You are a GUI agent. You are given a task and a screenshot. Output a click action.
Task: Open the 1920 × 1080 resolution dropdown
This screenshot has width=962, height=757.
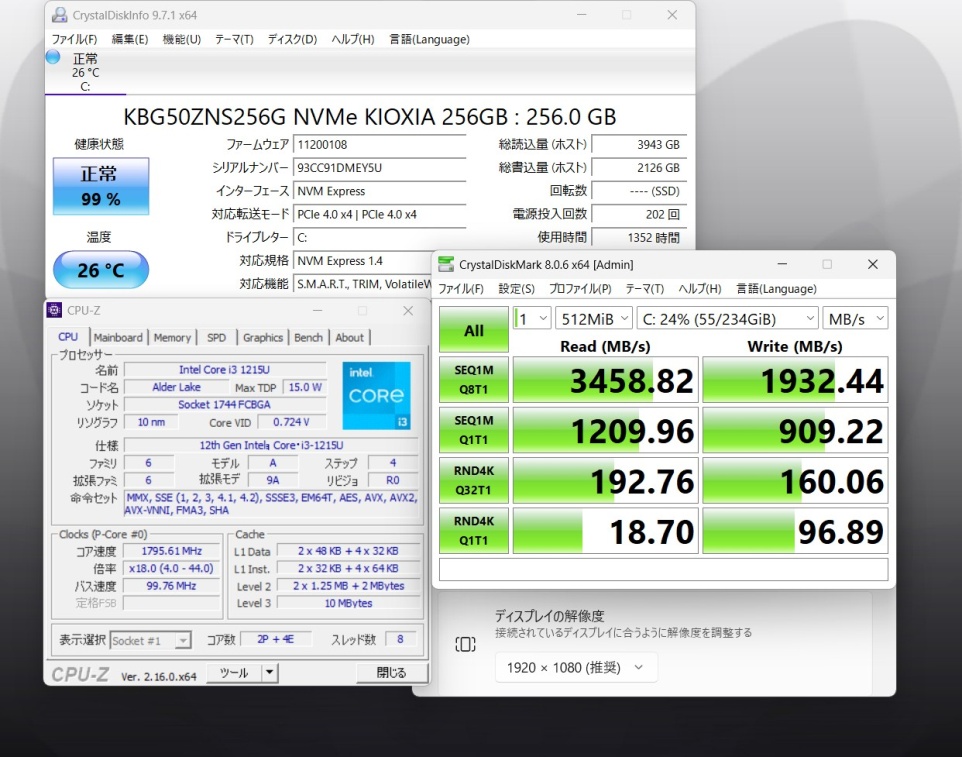[x=576, y=667]
